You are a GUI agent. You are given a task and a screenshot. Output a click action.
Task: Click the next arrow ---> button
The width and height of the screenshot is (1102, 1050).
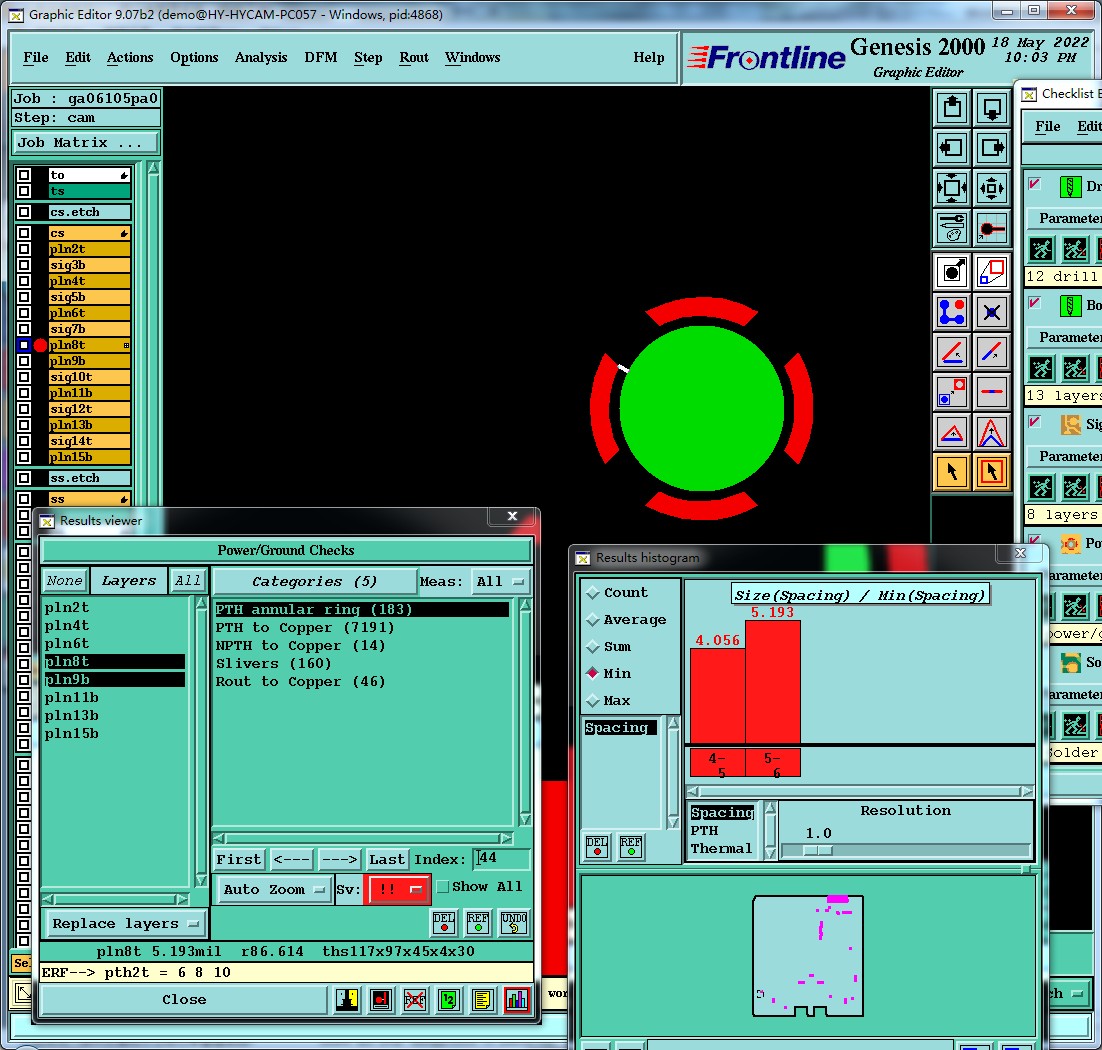click(x=340, y=859)
